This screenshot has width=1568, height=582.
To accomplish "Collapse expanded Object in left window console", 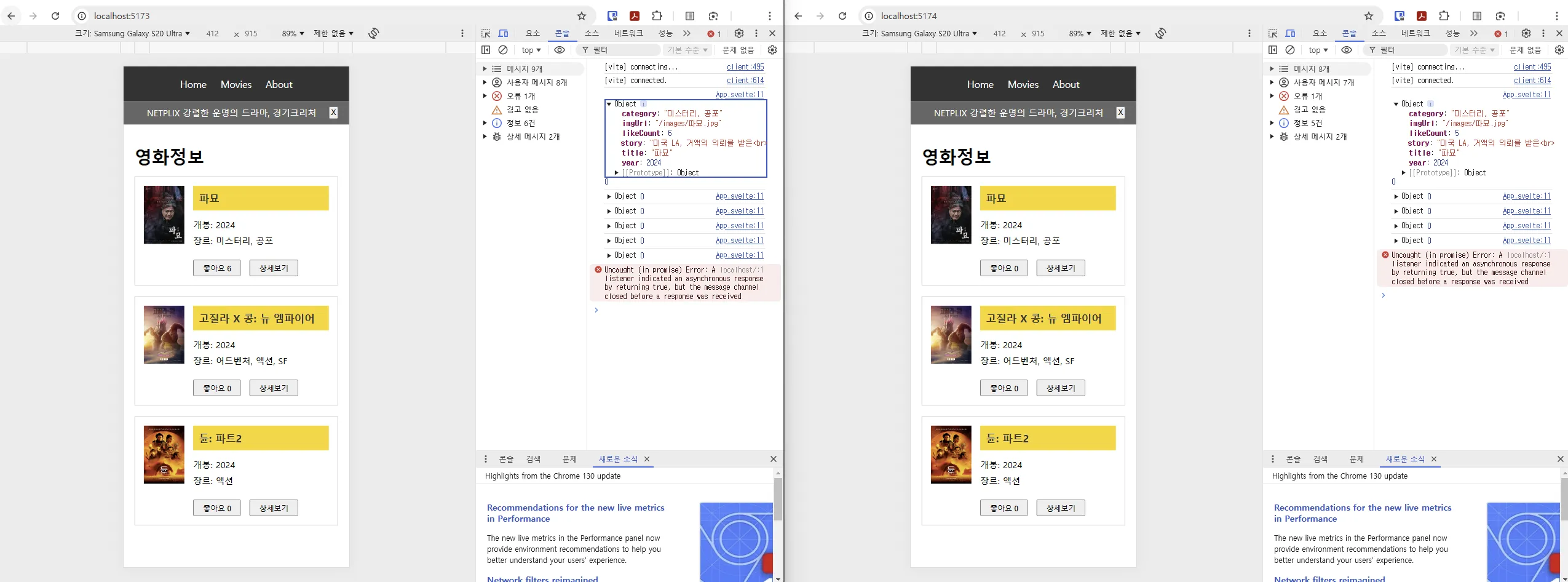I will click(x=609, y=104).
